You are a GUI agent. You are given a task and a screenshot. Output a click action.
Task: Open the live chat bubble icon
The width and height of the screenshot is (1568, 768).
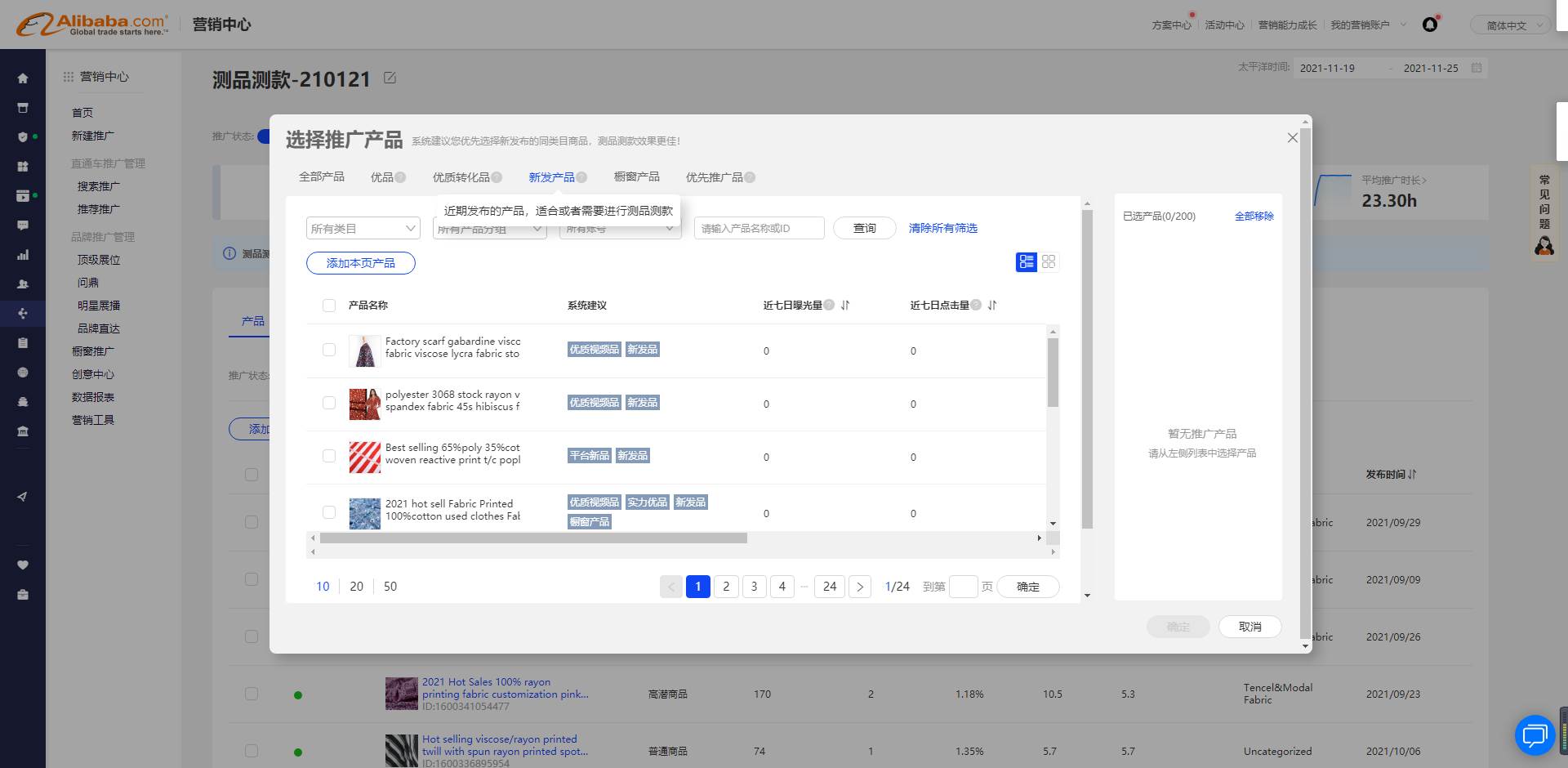pos(1535,735)
